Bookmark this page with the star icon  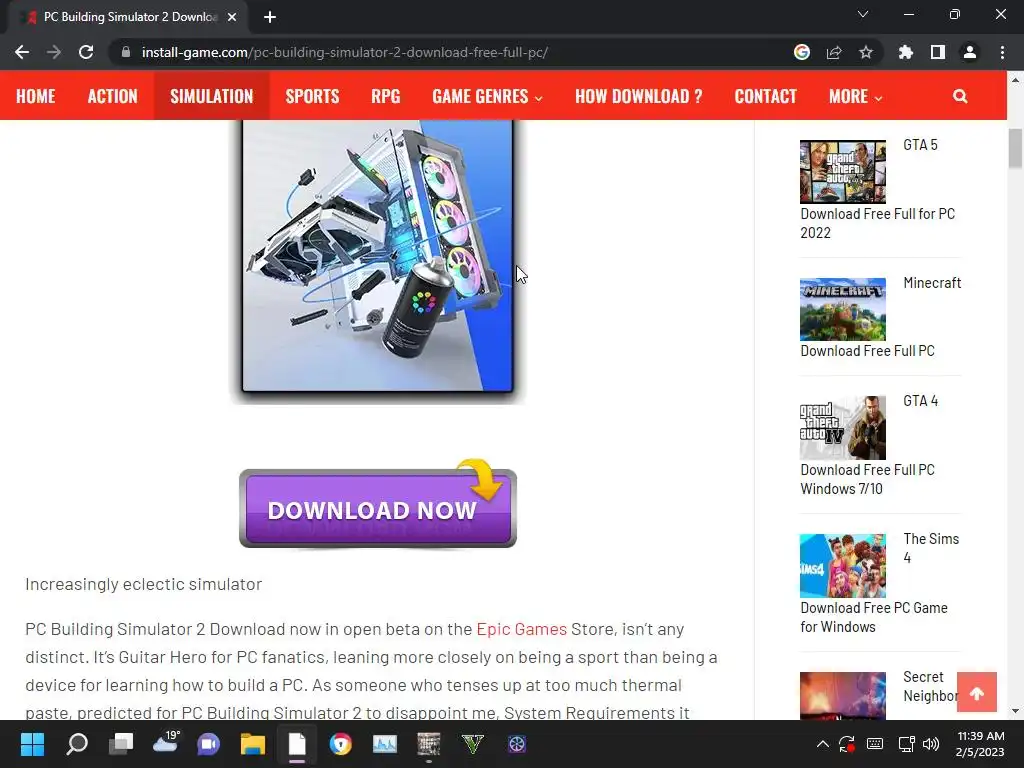pos(866,52)
